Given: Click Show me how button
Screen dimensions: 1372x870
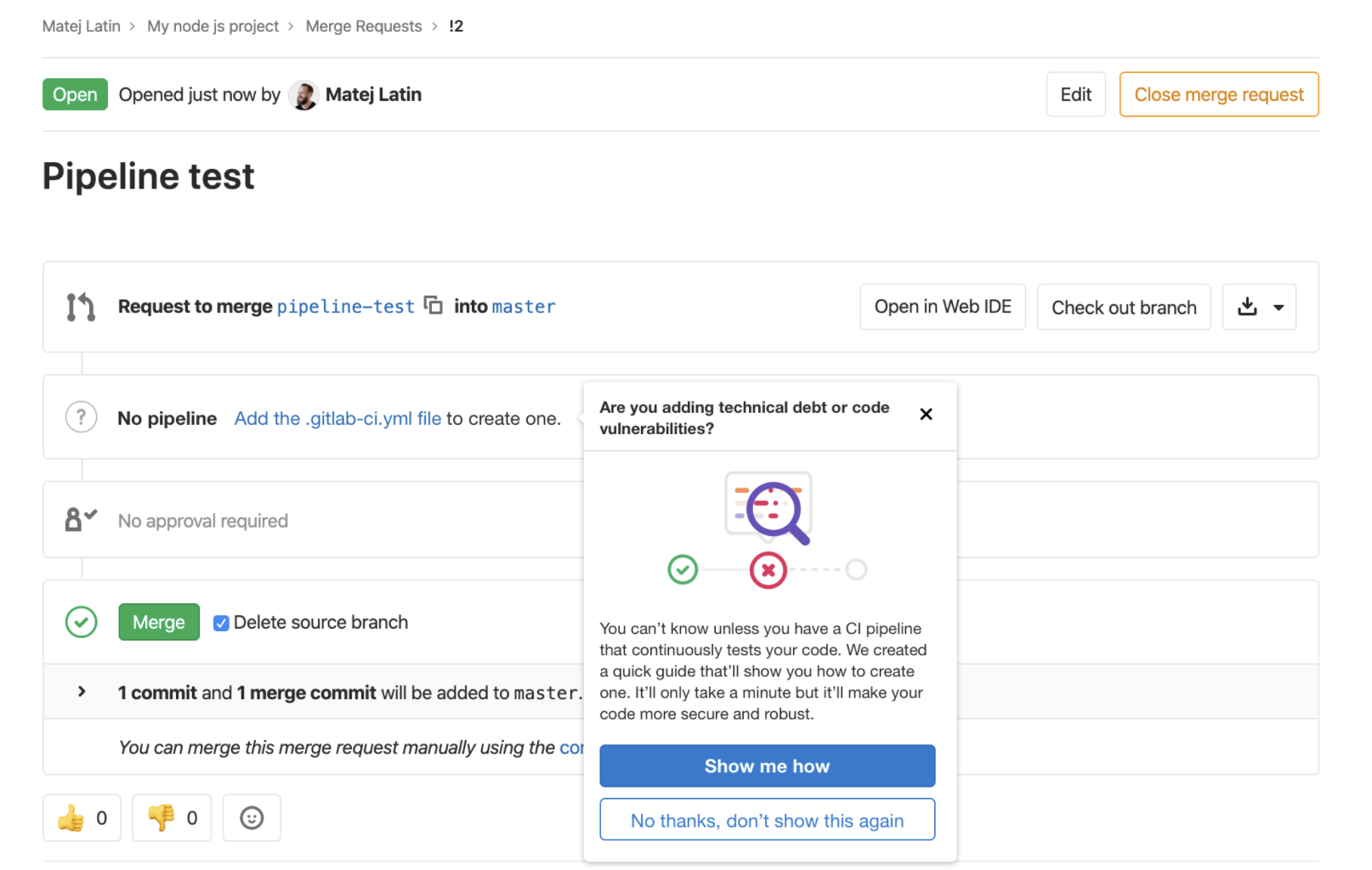Looking at the screenshot, I should (767, 766).
